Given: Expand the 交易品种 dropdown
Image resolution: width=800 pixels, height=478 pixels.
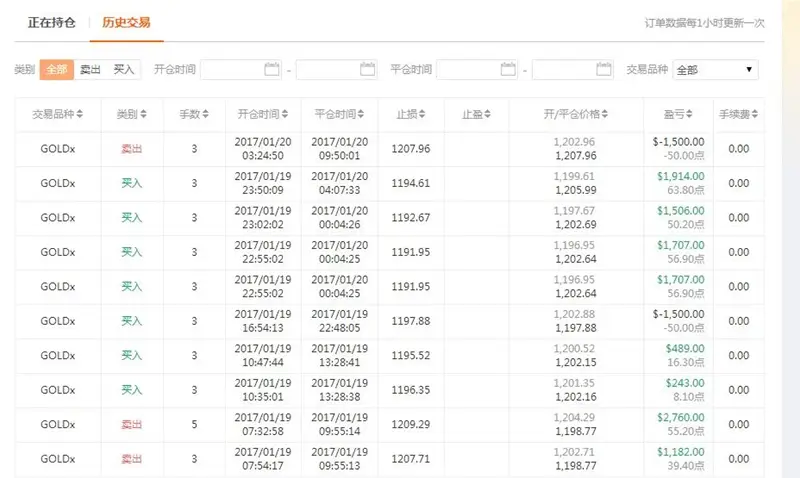Looking at the screenshot, I should tap(715, 69).
